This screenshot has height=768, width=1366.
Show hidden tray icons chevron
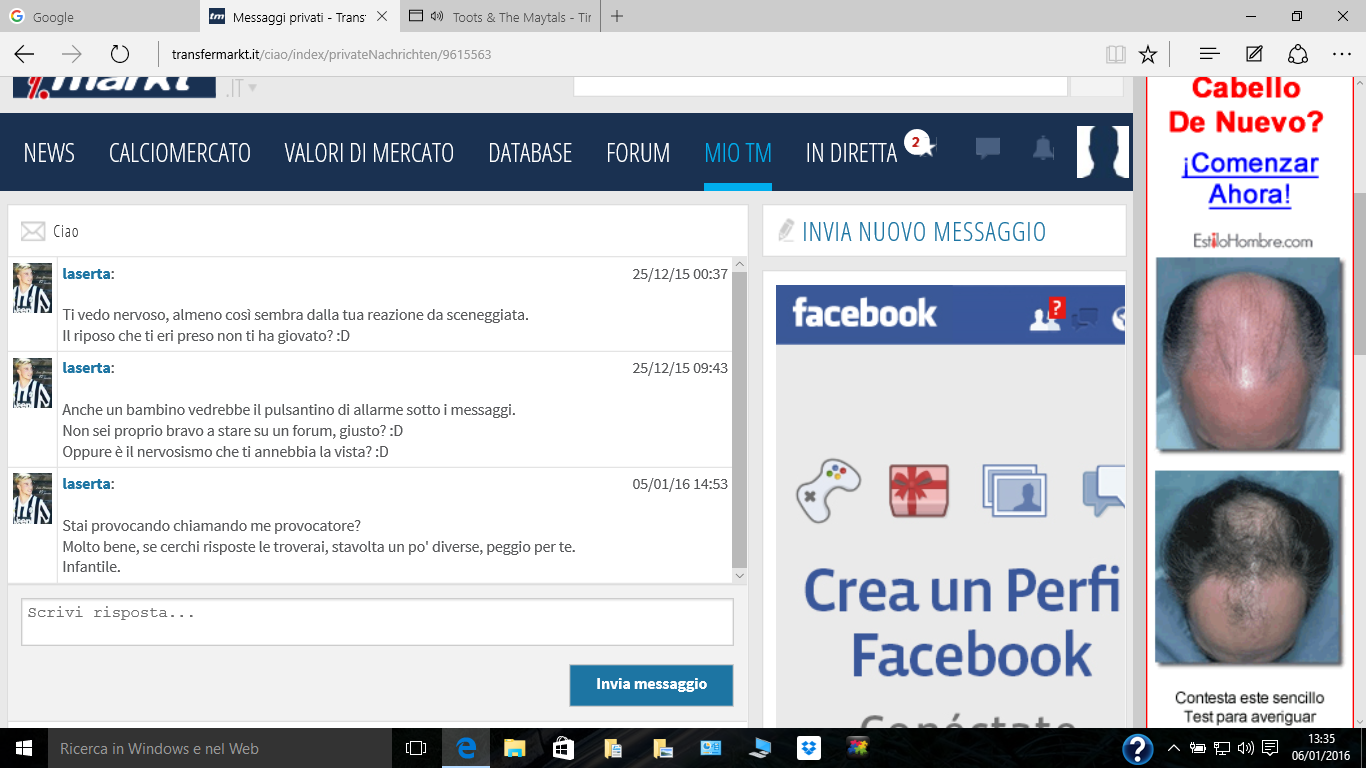[x=1174, y=748]
